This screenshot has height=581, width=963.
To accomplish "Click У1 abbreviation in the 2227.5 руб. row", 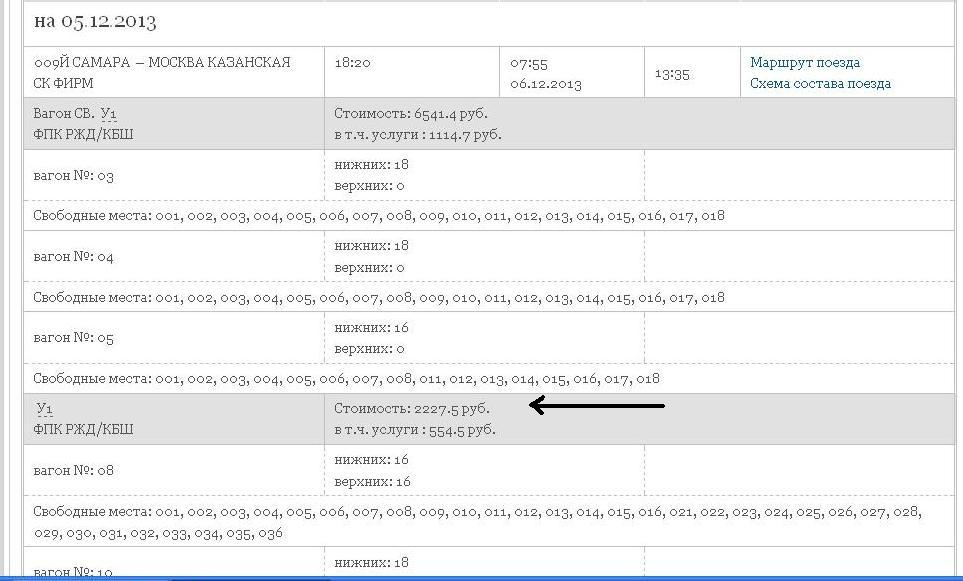I will (44, 409).
